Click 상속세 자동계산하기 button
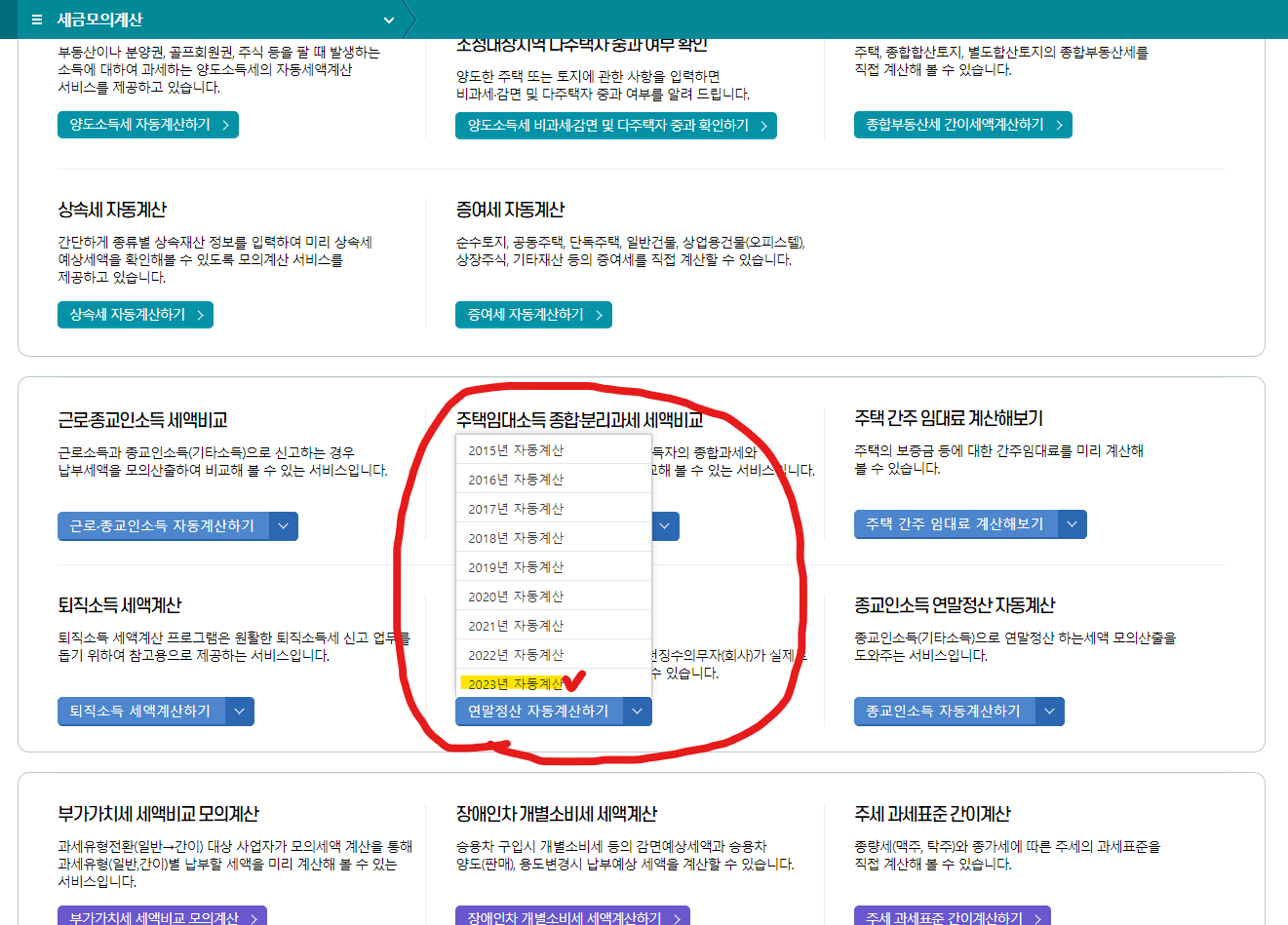 [x=135, y=314]
